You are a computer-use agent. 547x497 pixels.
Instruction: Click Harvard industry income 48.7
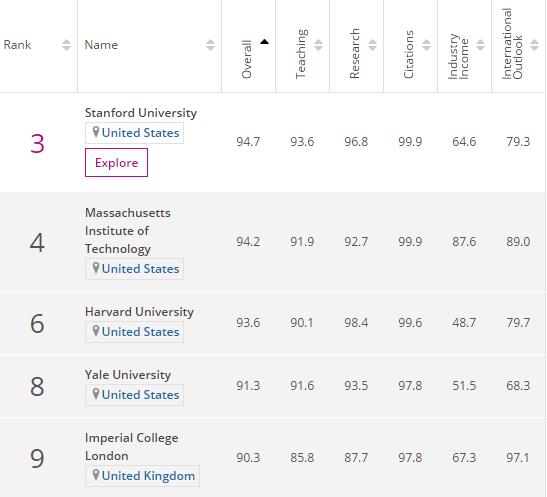pos(464,322)
